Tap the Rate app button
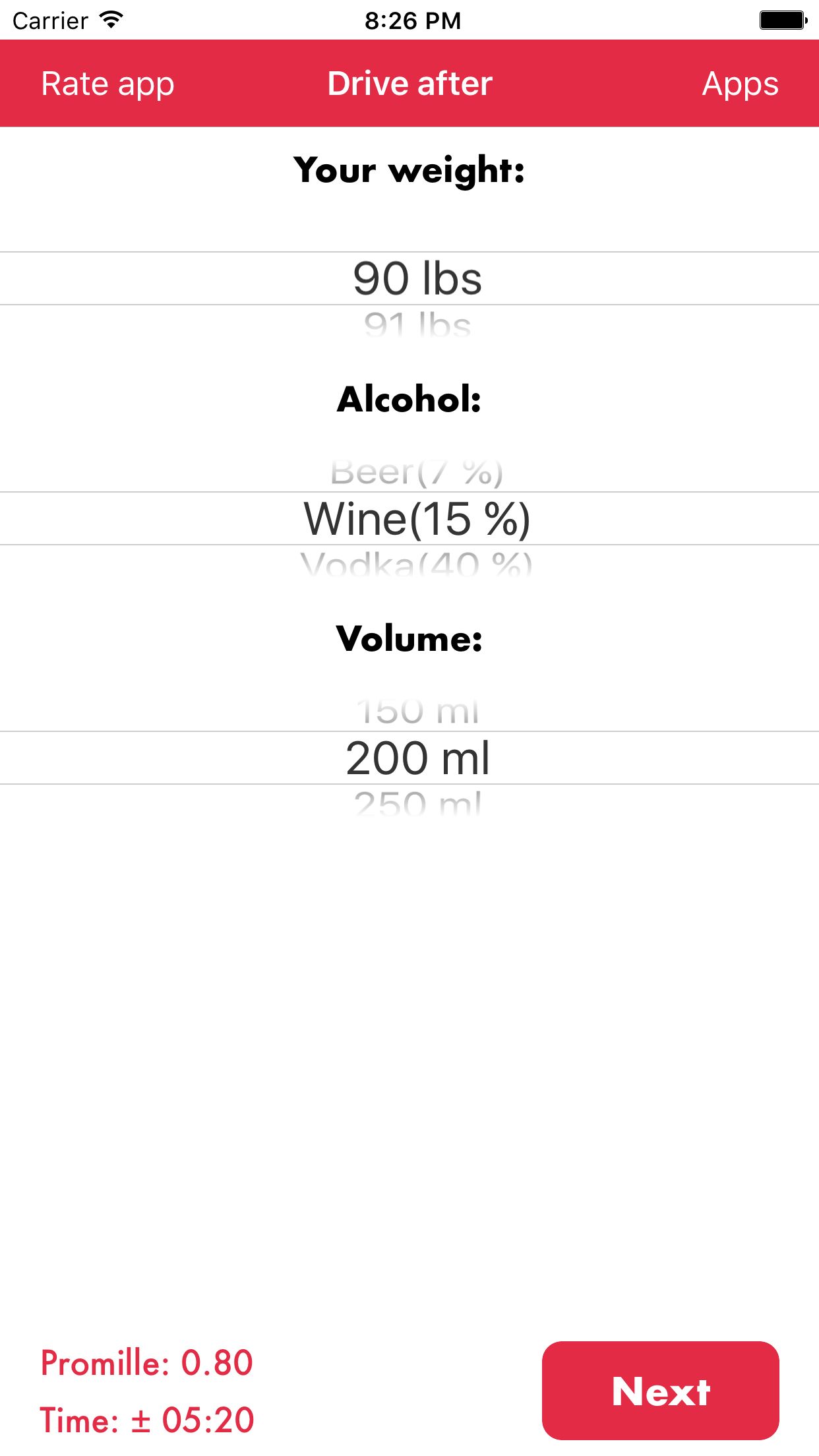This screenshot has height=1456, width=819. tap(107, 84)
